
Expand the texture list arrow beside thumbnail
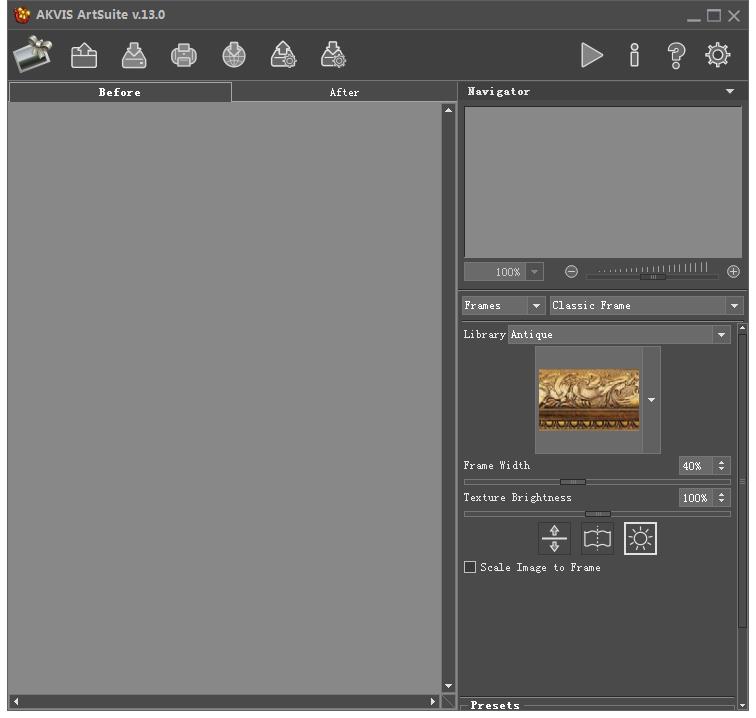[651, 400]
